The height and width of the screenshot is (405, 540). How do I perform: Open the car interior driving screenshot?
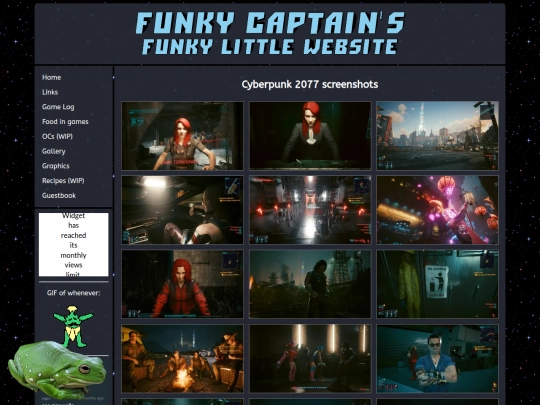(x=182, y=210)
